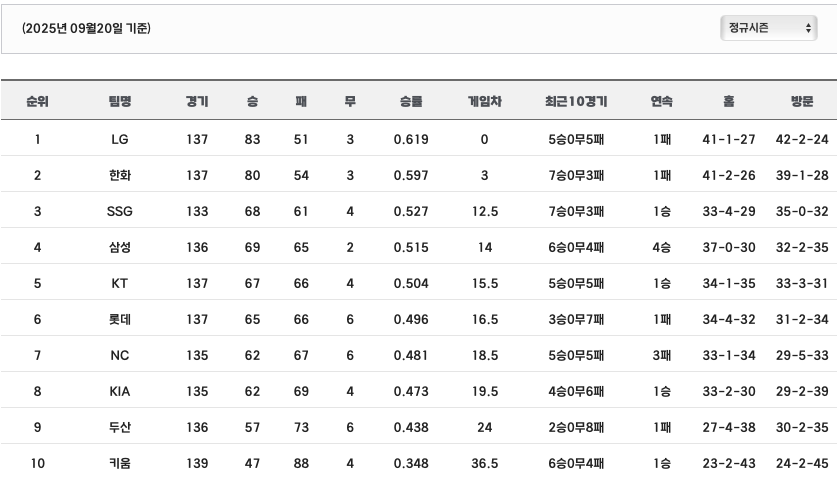Click 두산's win rate 0.438
The width and height of the screenshot is (837, 478).
[x=411, y=427]
